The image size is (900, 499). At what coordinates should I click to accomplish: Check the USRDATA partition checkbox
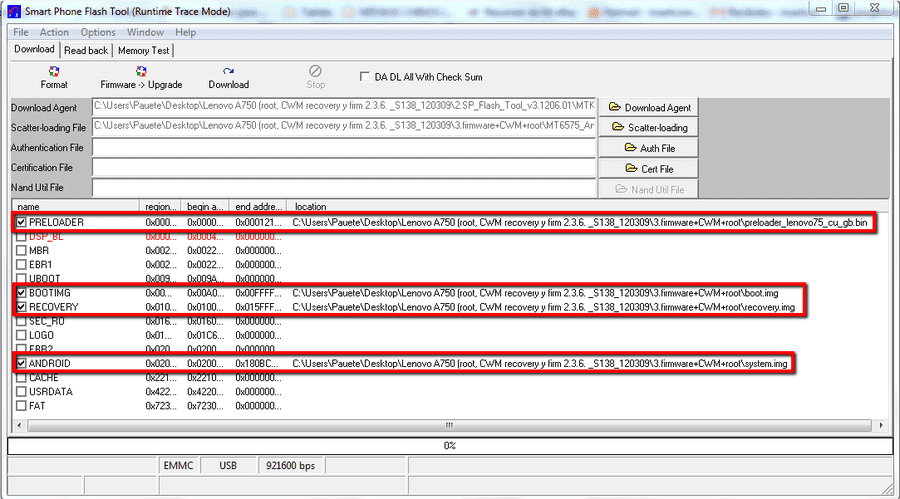tap(21, 392)
